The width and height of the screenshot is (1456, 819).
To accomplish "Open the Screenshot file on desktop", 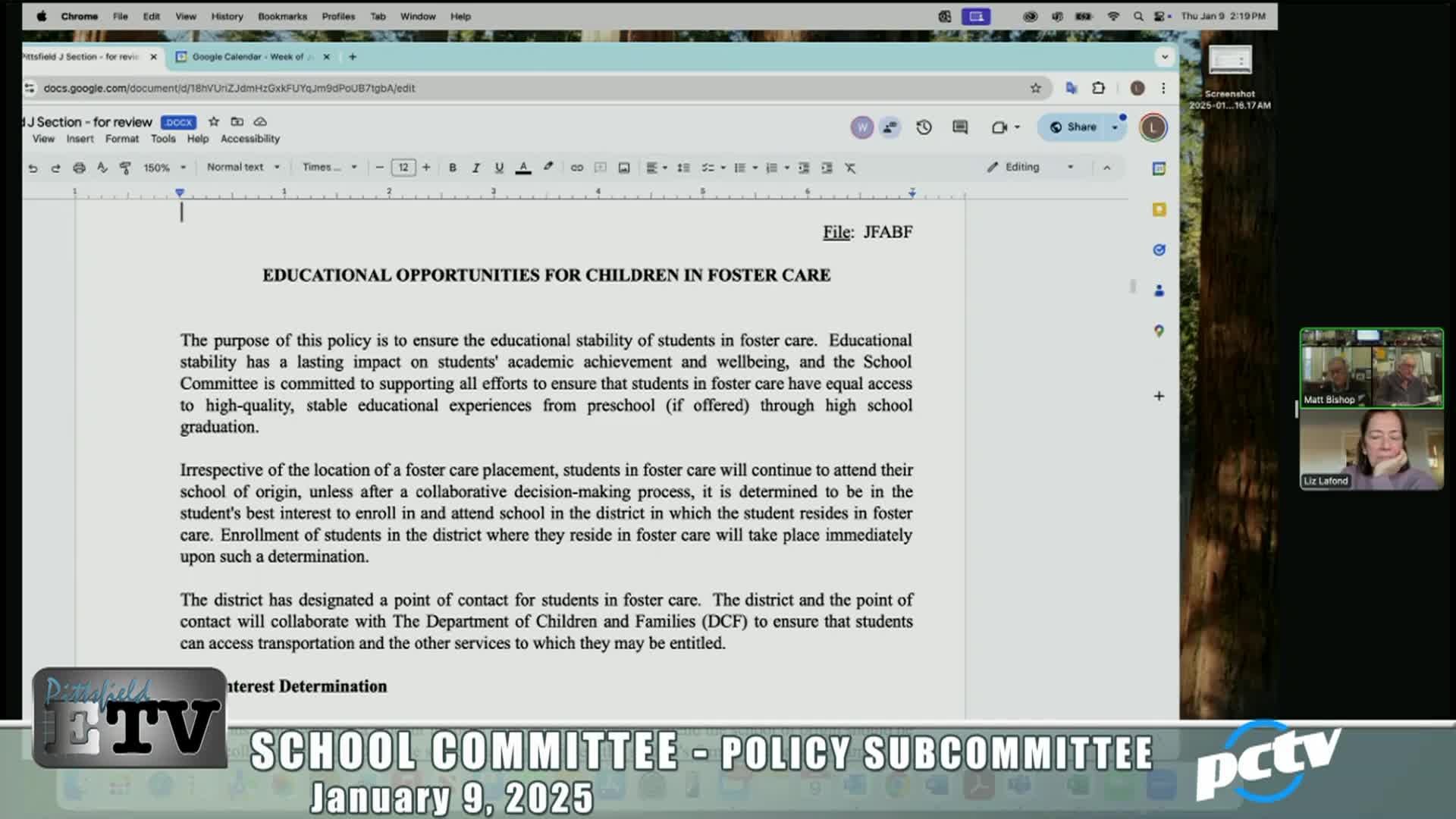I will tap(1230, 77).
